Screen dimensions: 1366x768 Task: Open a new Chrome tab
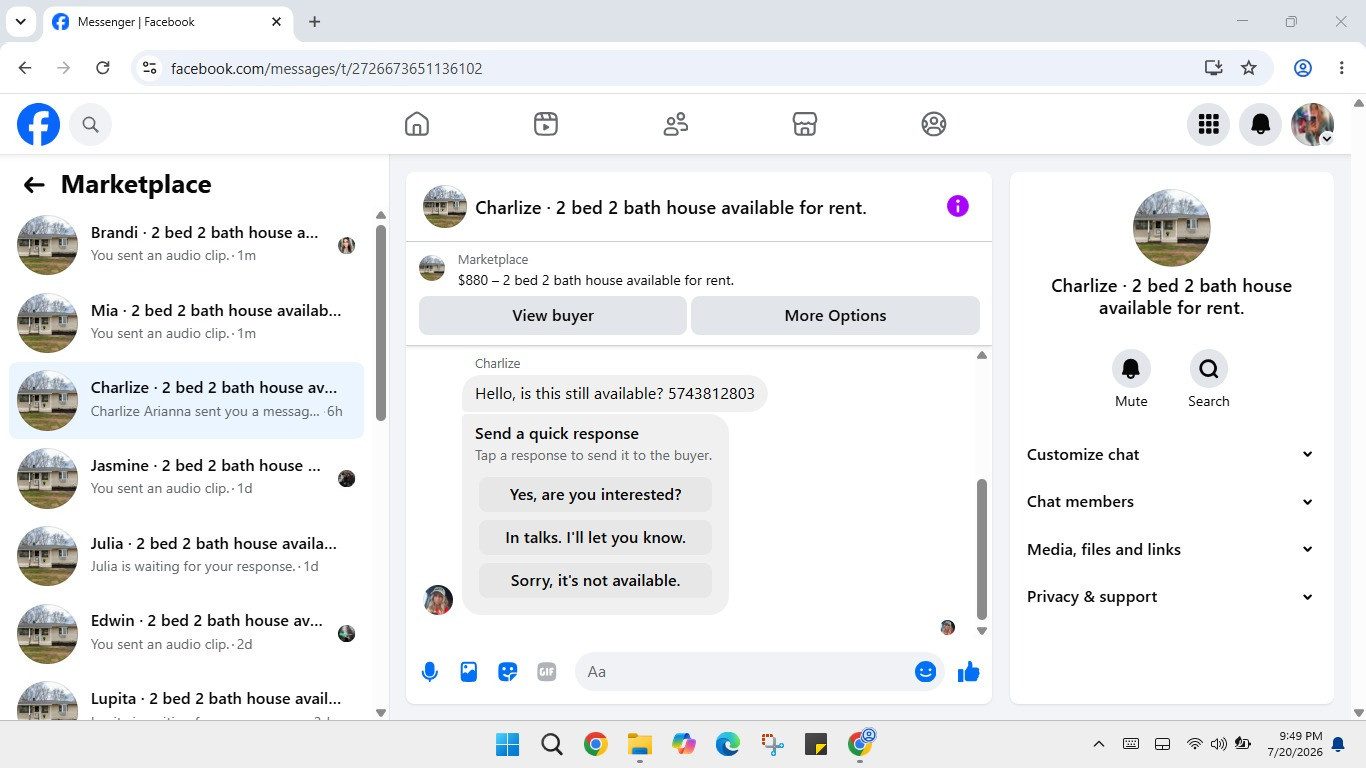[315, 21]
